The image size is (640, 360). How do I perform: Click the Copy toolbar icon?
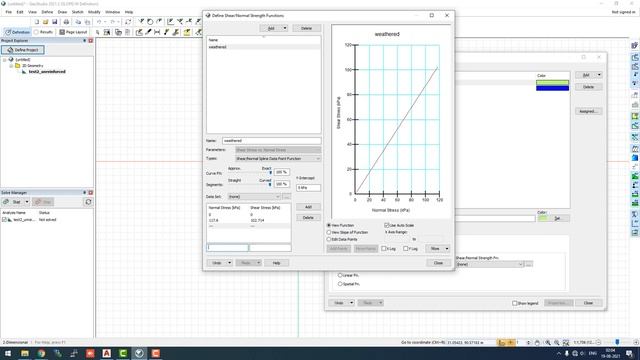[x=78, y=22]
